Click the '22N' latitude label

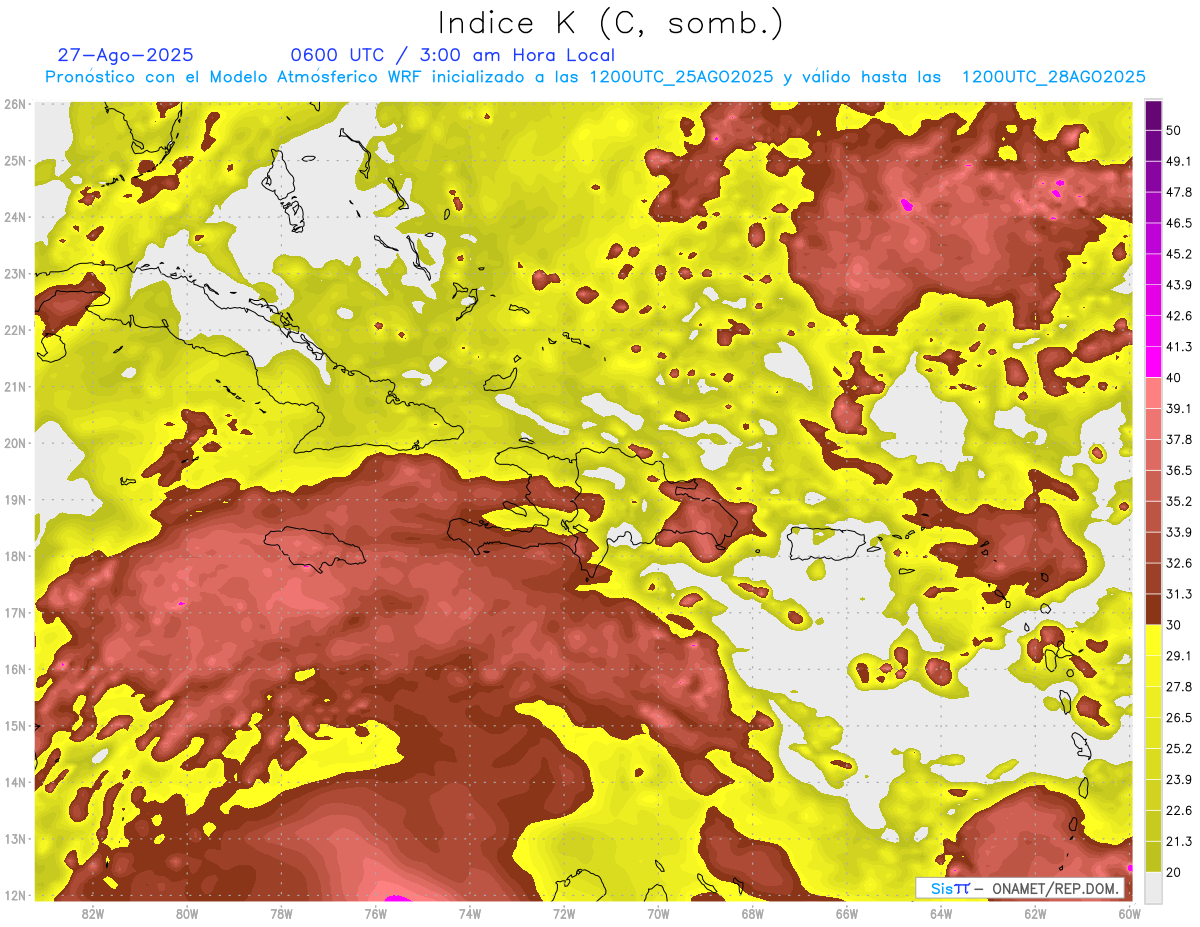click(15, 330)
